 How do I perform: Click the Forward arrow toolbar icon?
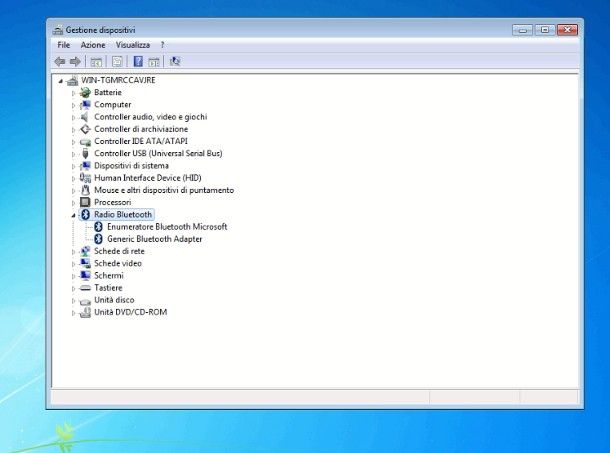(x=75, y=61)
